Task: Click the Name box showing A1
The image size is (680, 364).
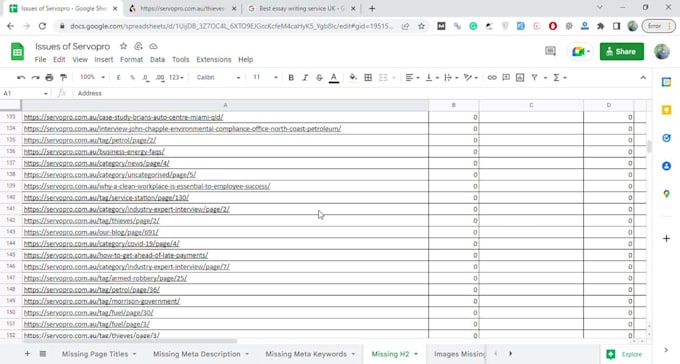Action: pyautogui.click(x=25, y=93)
